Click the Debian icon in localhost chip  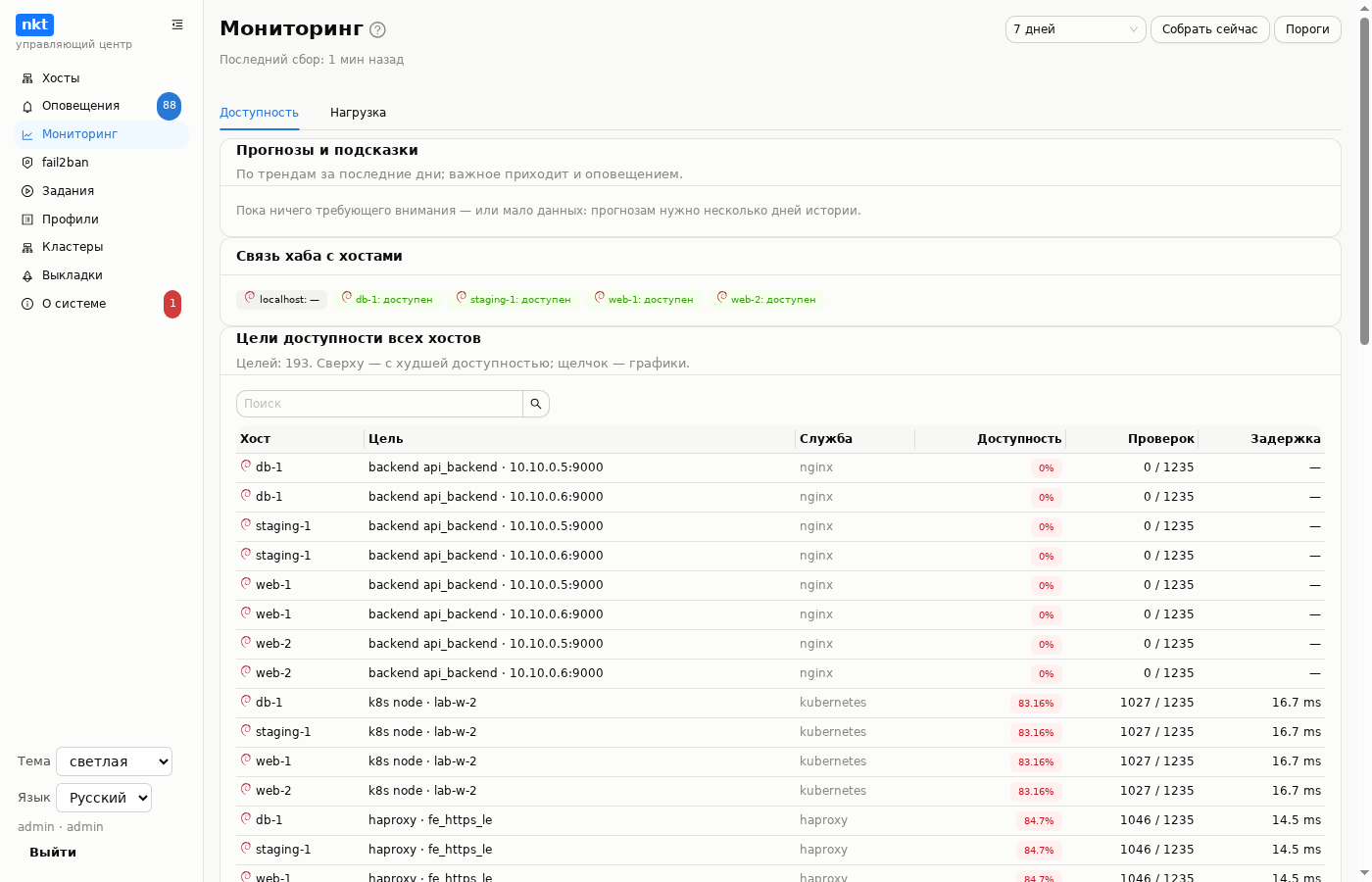pyautogui.click(x=250, y=297)
